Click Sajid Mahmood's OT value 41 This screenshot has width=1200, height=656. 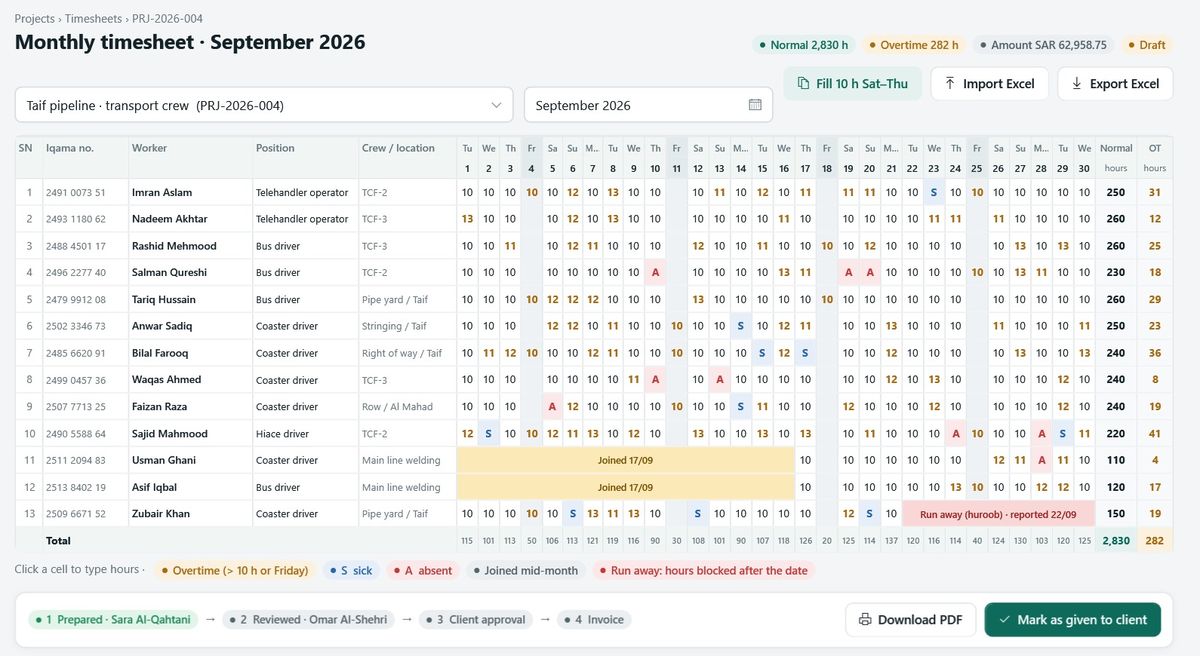(x=1155, y=434)
